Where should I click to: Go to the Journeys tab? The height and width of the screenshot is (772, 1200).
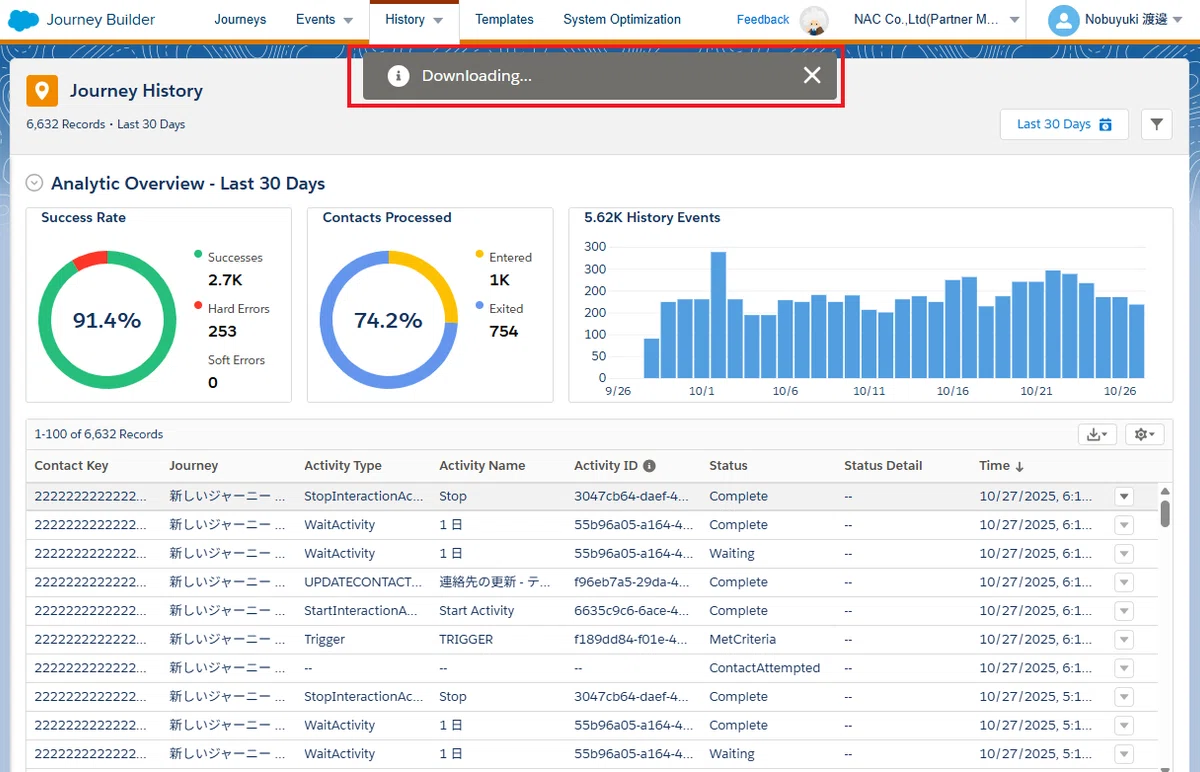pyautogui.click(x=240, y=20)
